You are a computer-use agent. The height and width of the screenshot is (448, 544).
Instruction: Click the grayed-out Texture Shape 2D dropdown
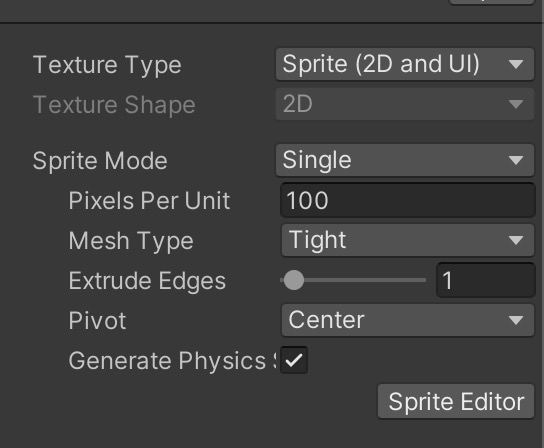405,104
